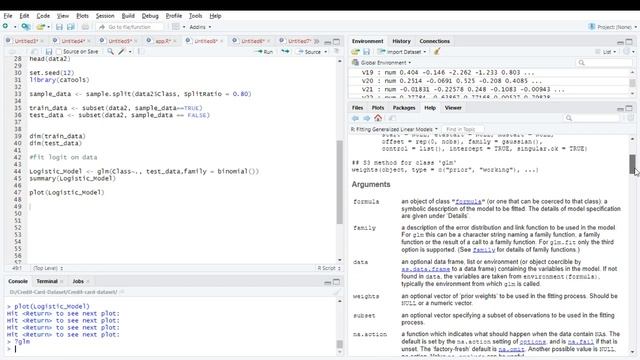Switch to the Terminal tab
Viewport: 640px width, 360px height.
(47, 281)
